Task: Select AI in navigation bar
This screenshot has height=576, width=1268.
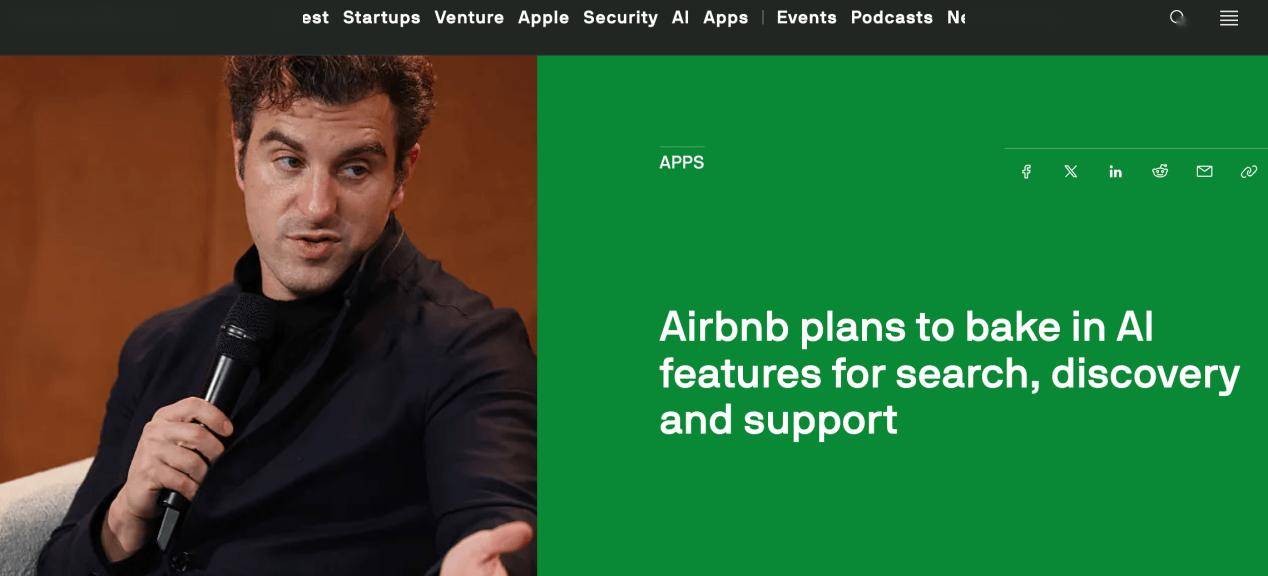Action: pos(680,17)
